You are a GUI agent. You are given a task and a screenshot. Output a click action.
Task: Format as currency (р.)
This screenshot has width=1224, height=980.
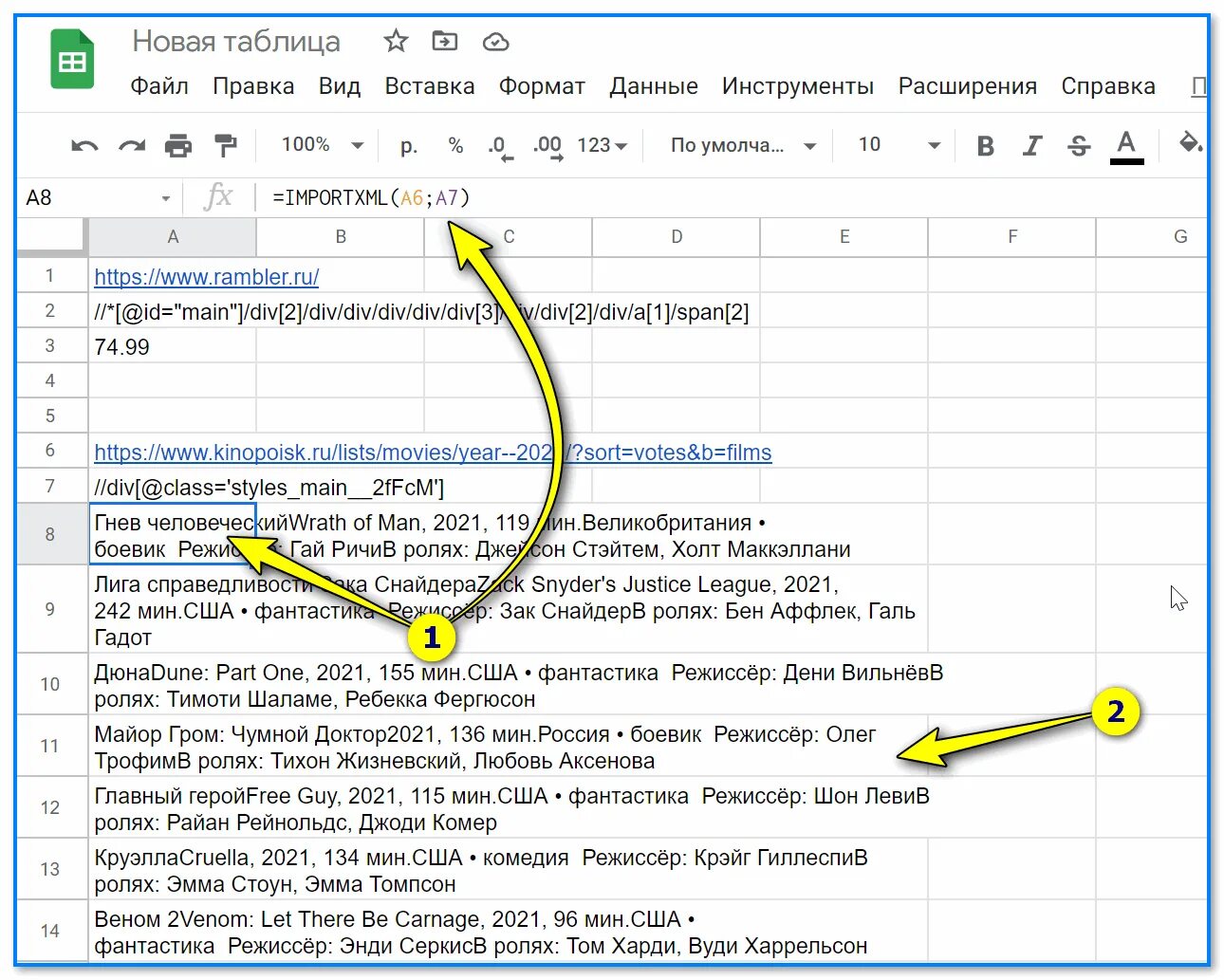[409, 145]
